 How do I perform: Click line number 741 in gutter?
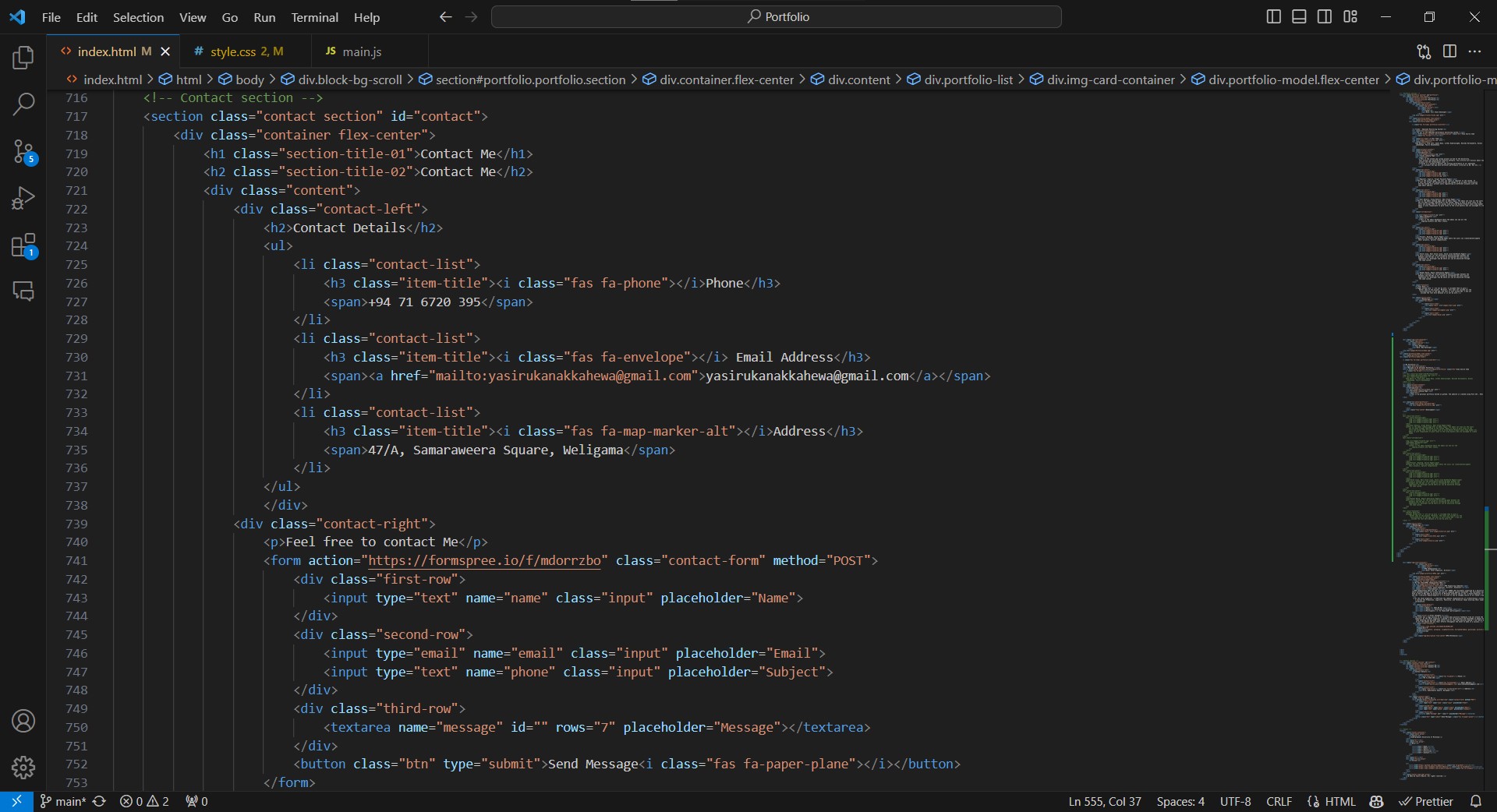tap(76, 561)
